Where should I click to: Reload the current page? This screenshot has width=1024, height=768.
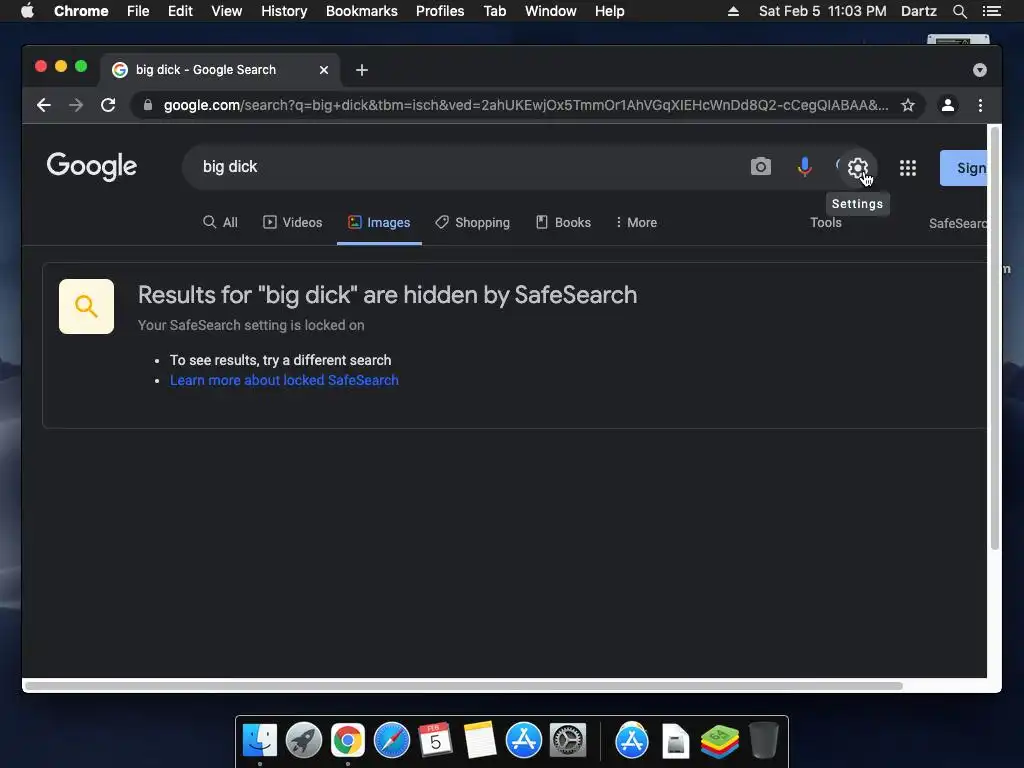coord(108,105)
